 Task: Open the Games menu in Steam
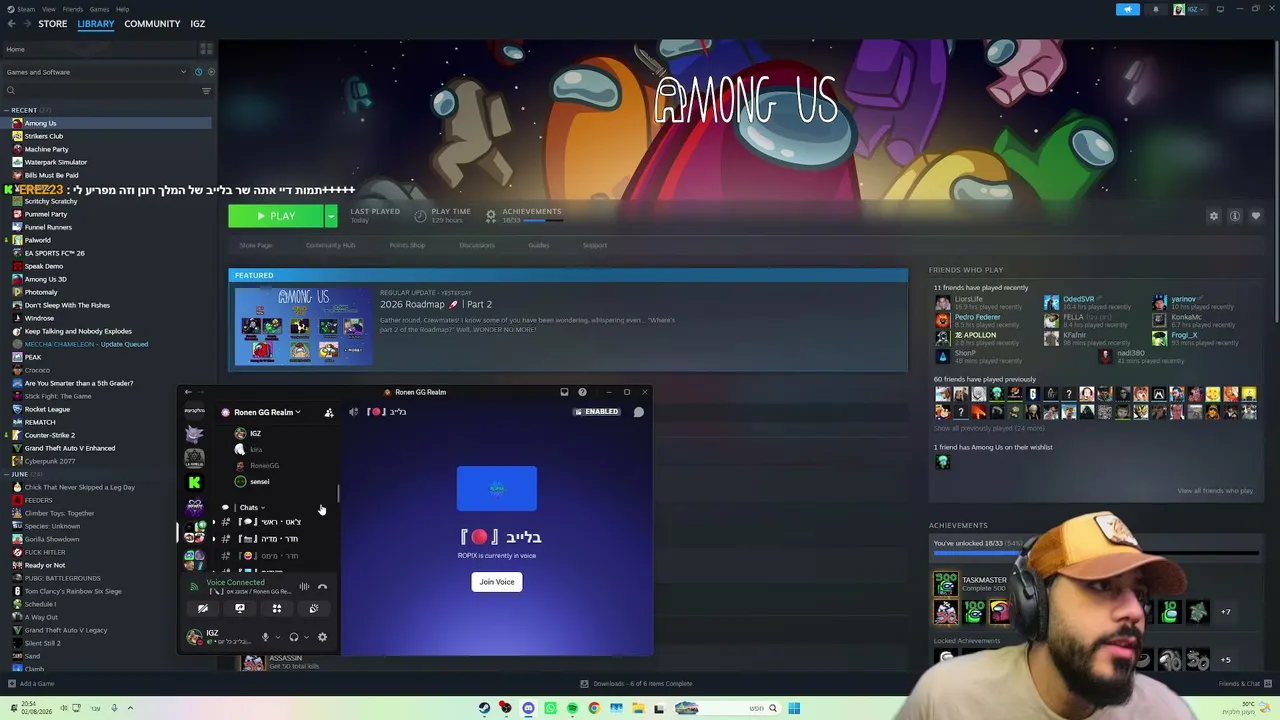99,9
